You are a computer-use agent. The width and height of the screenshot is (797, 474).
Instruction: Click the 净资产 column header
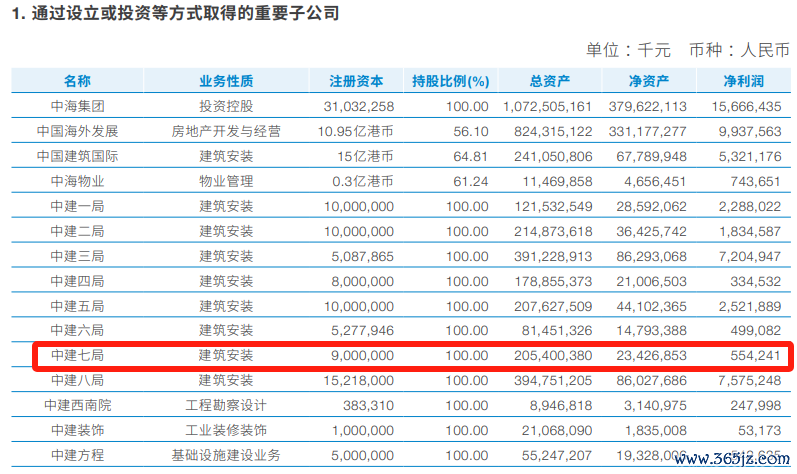[649, 81]
